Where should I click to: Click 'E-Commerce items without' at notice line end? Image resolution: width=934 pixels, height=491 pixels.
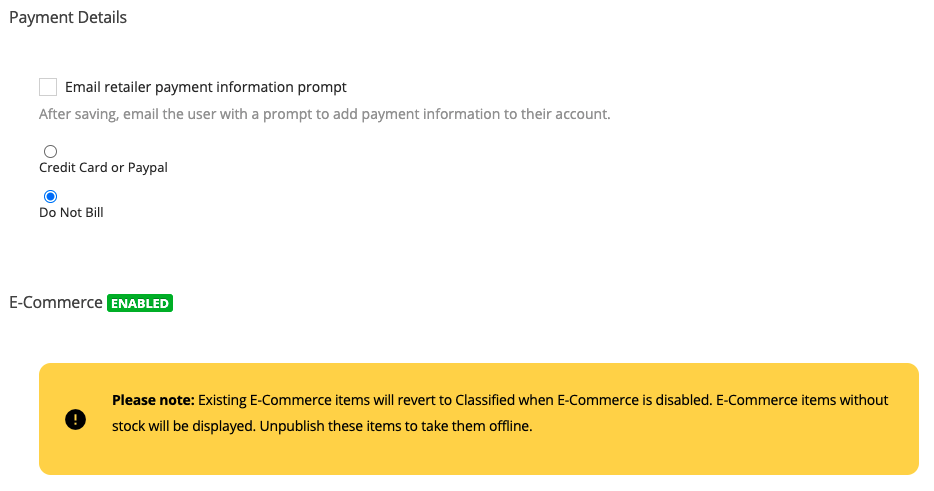coord(802,400)
